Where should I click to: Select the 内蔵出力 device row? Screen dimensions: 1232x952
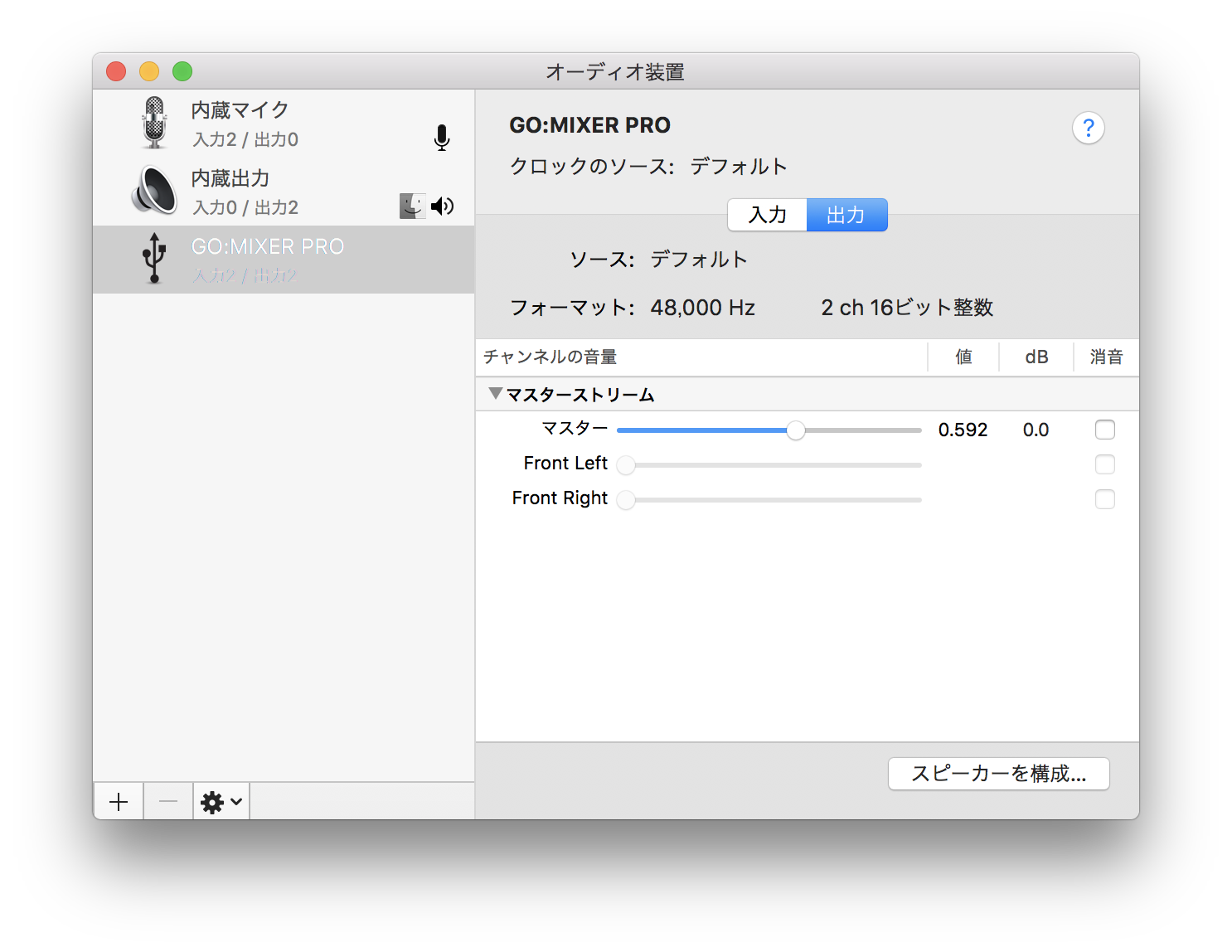(284, 192)
